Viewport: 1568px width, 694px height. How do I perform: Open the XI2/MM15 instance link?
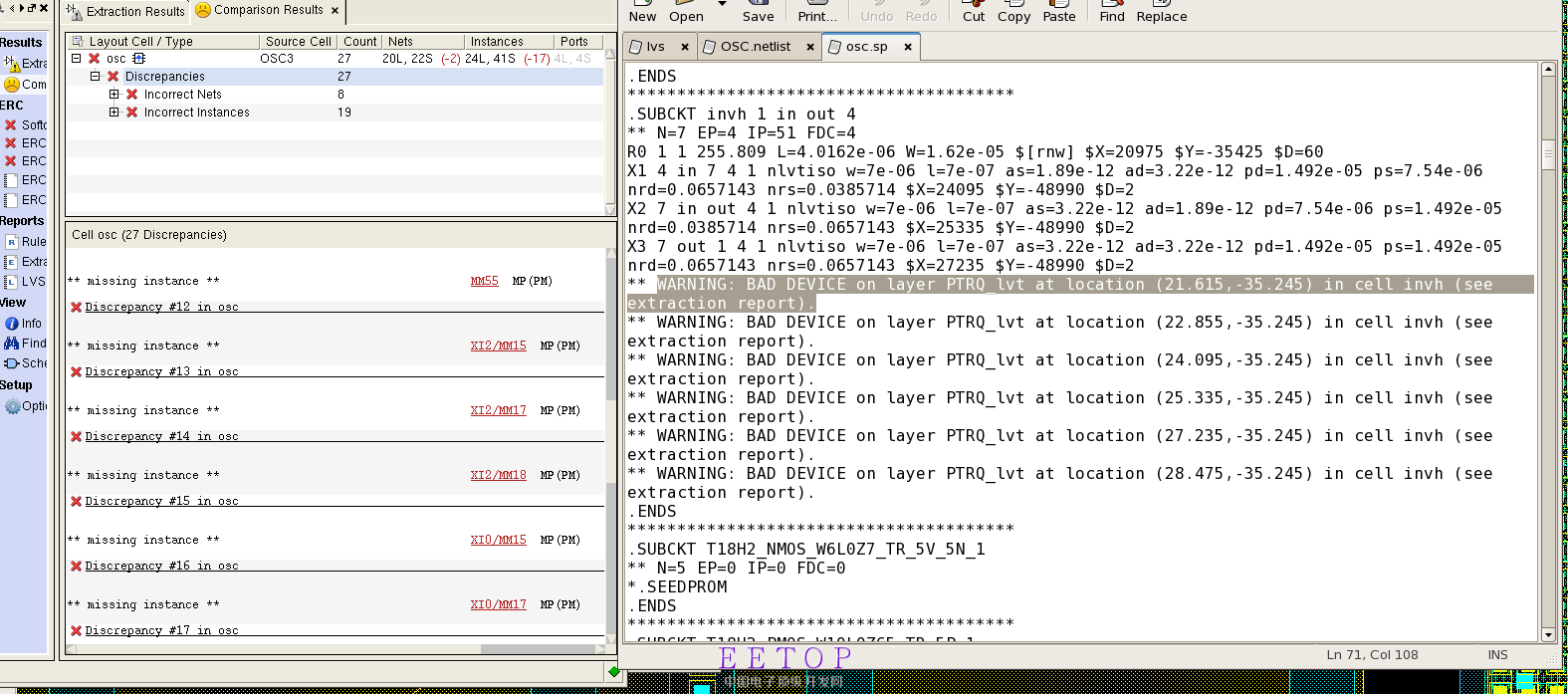(x=498, y=346)
